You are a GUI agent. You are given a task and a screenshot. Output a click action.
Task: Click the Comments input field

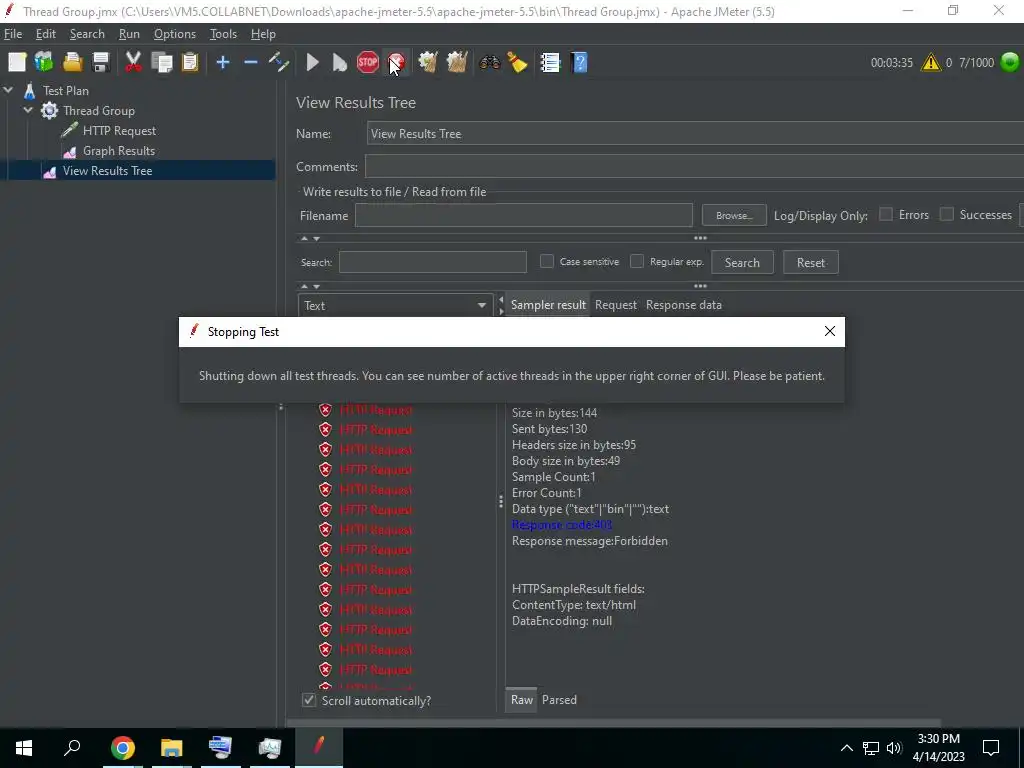(x=694, y=167)
